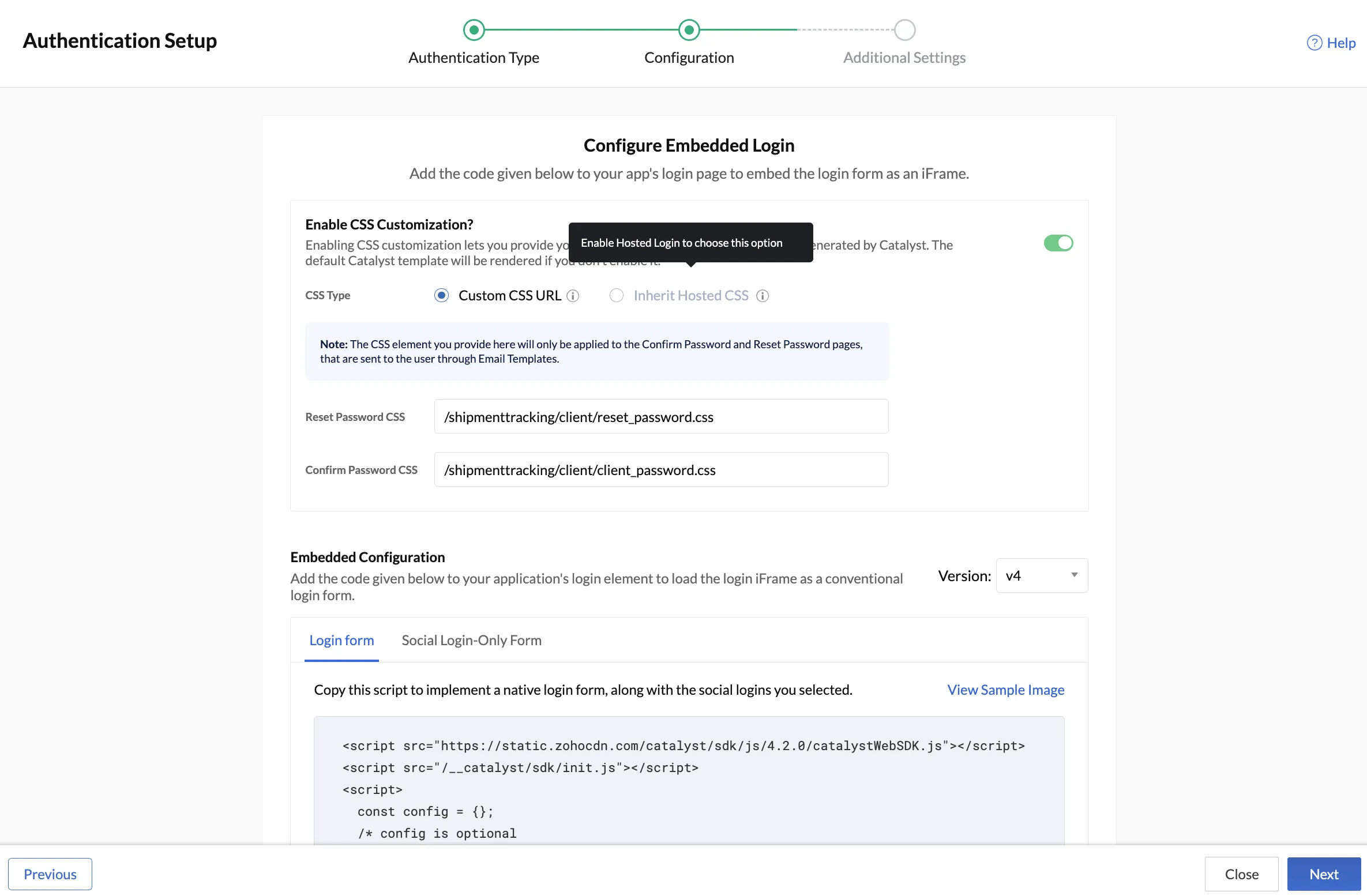1367x896 pixels.
Task: Click the 'Version:' label
Action: [964, 575]
